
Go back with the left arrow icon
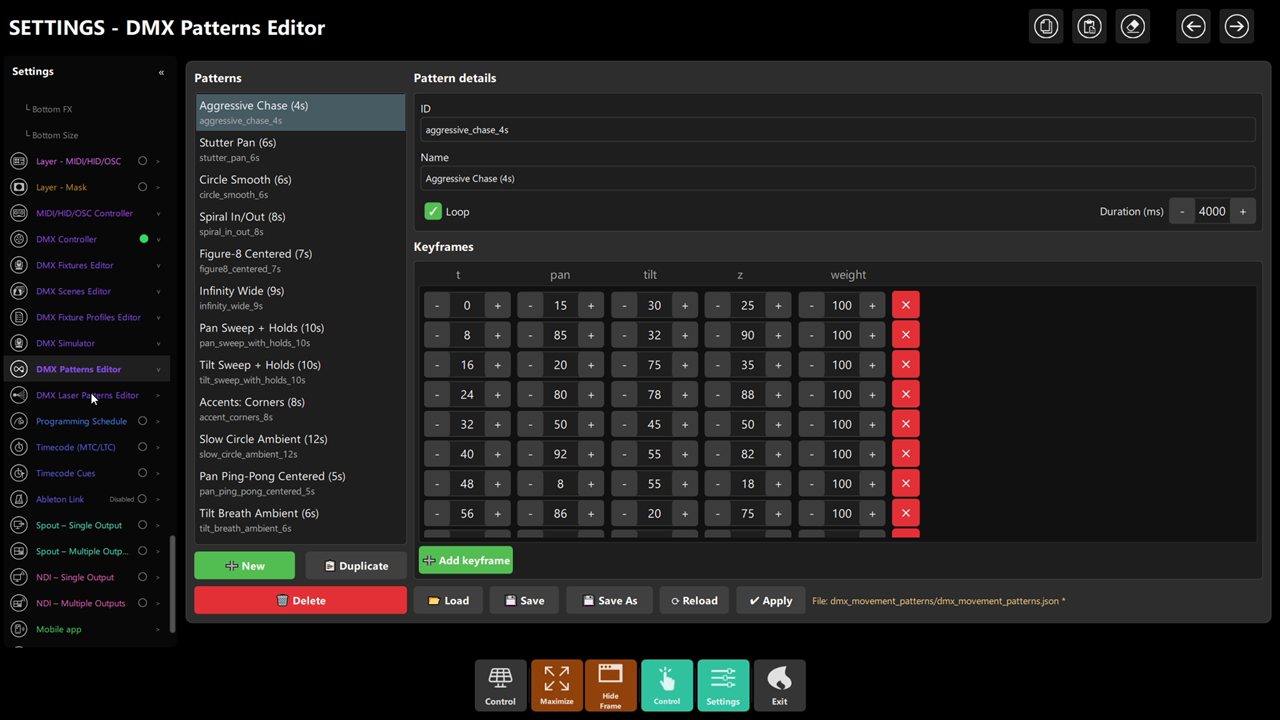(1193, 27)
